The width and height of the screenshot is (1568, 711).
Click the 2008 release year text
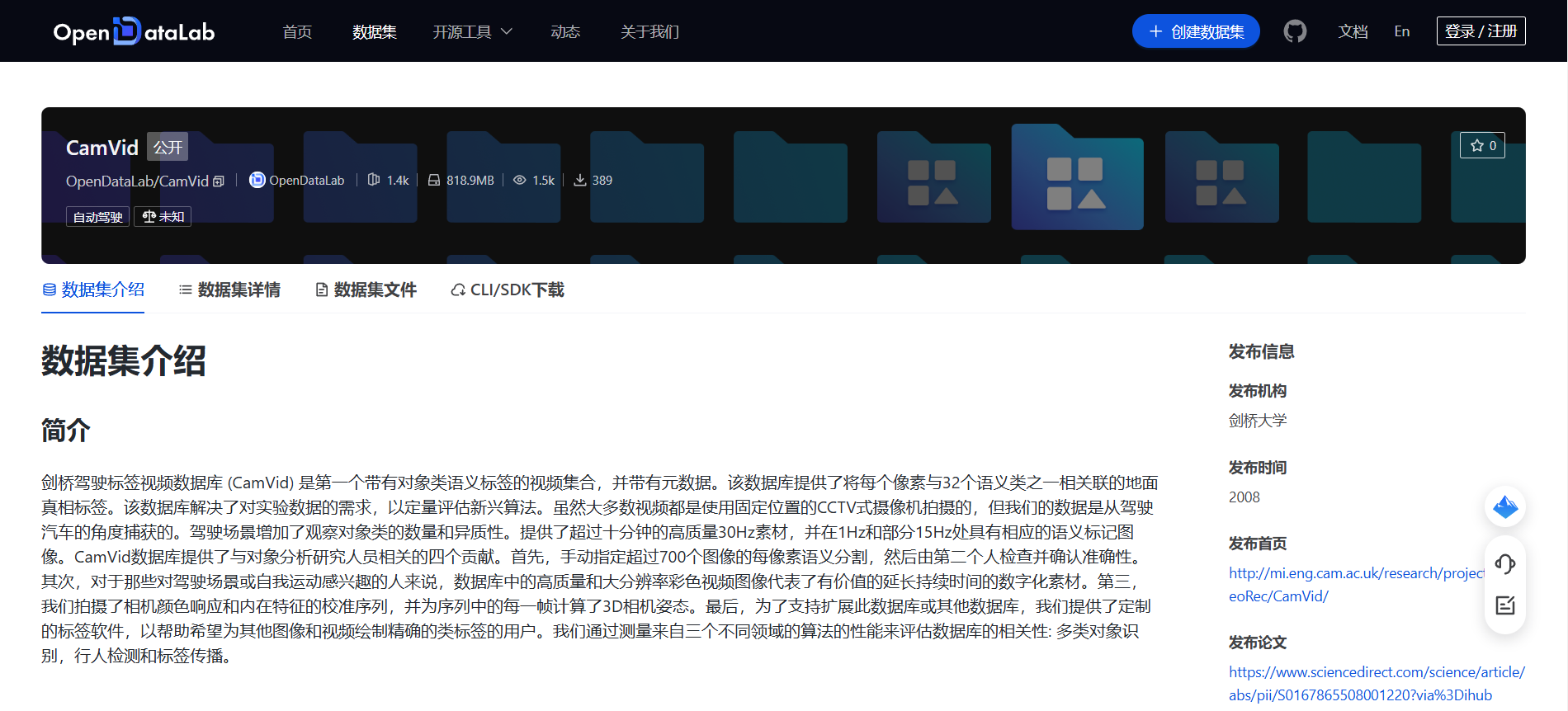pos(1244,497)
